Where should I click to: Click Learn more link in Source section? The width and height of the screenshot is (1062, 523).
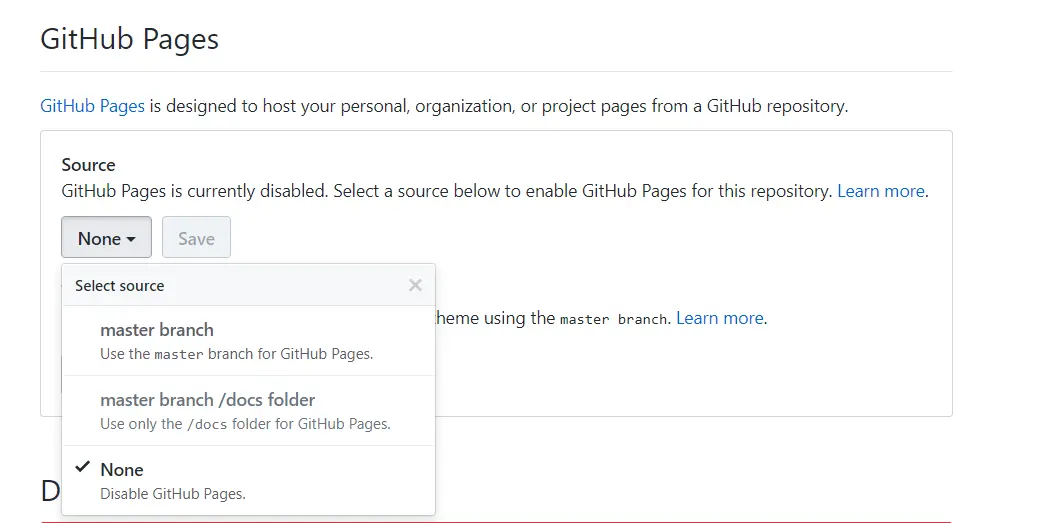tap(880, 191)
